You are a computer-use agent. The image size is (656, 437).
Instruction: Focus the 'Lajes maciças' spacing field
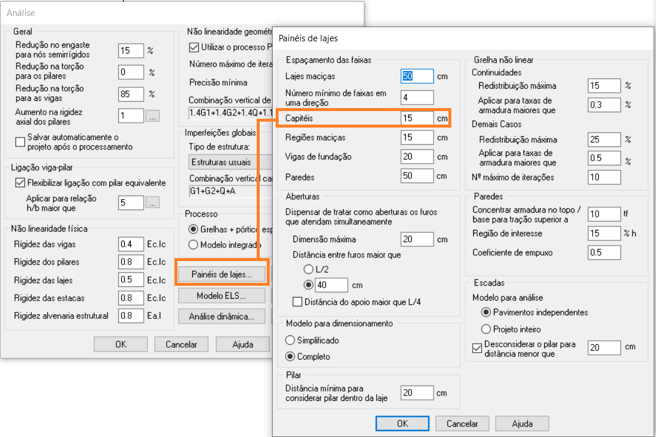[416, 77]
